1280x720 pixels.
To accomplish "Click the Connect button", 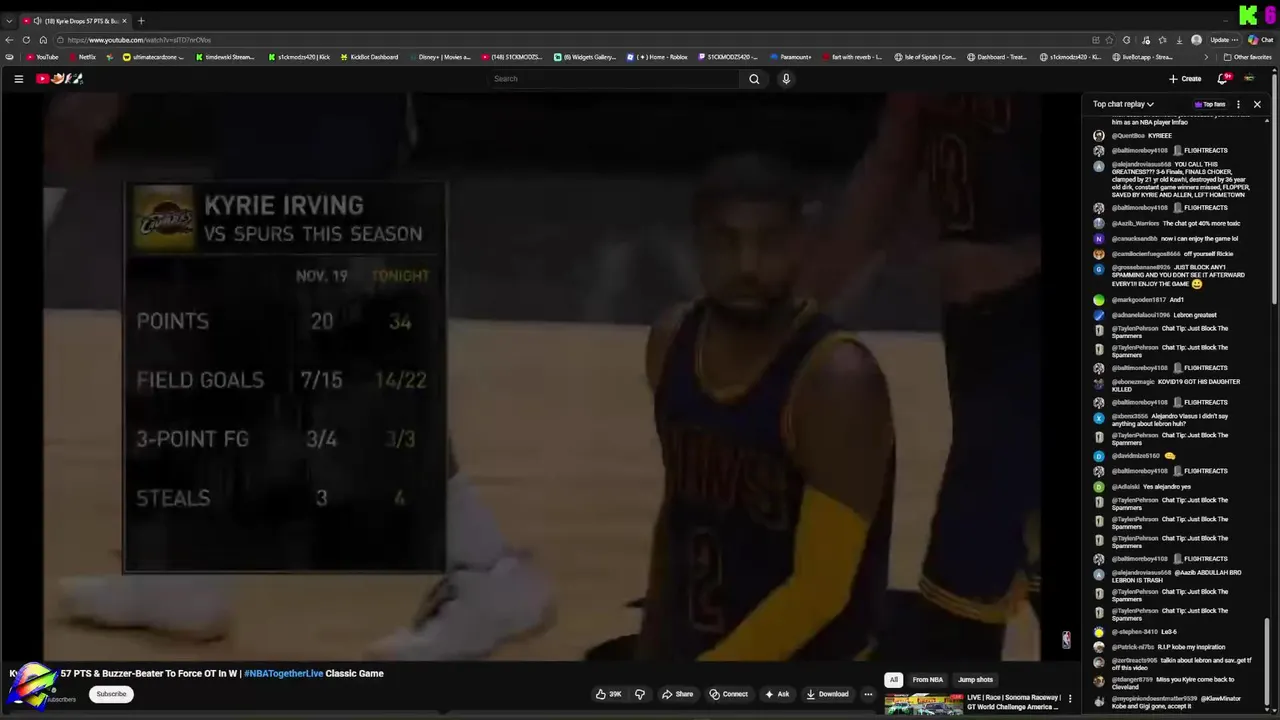I will [x=728, y=694].
